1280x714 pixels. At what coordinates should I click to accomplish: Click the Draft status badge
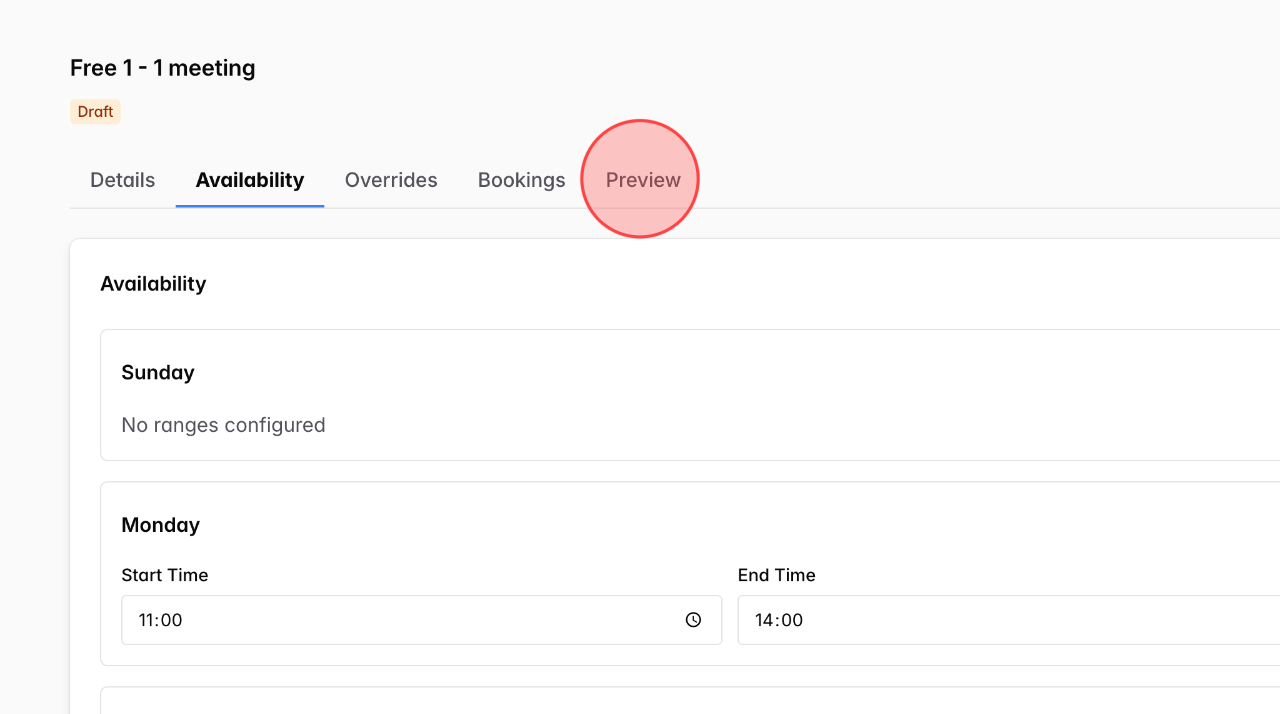click(95, 112)
